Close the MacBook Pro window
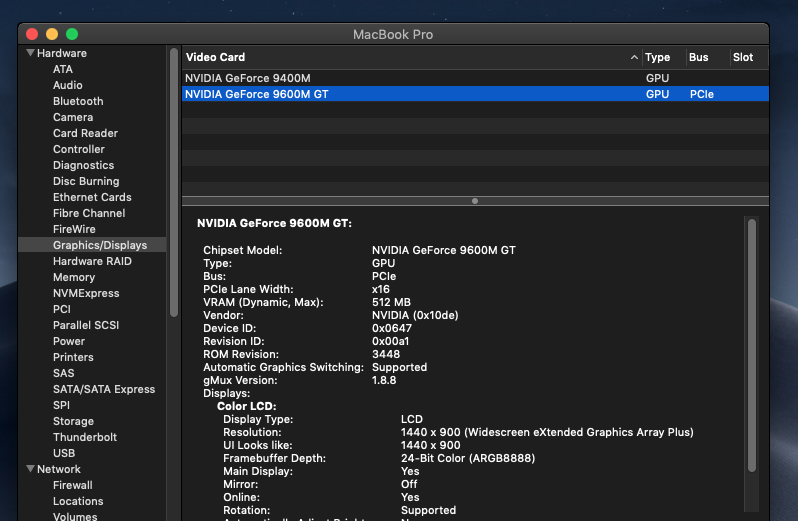This screenshot has width=798, height=521. click(32, 34)
